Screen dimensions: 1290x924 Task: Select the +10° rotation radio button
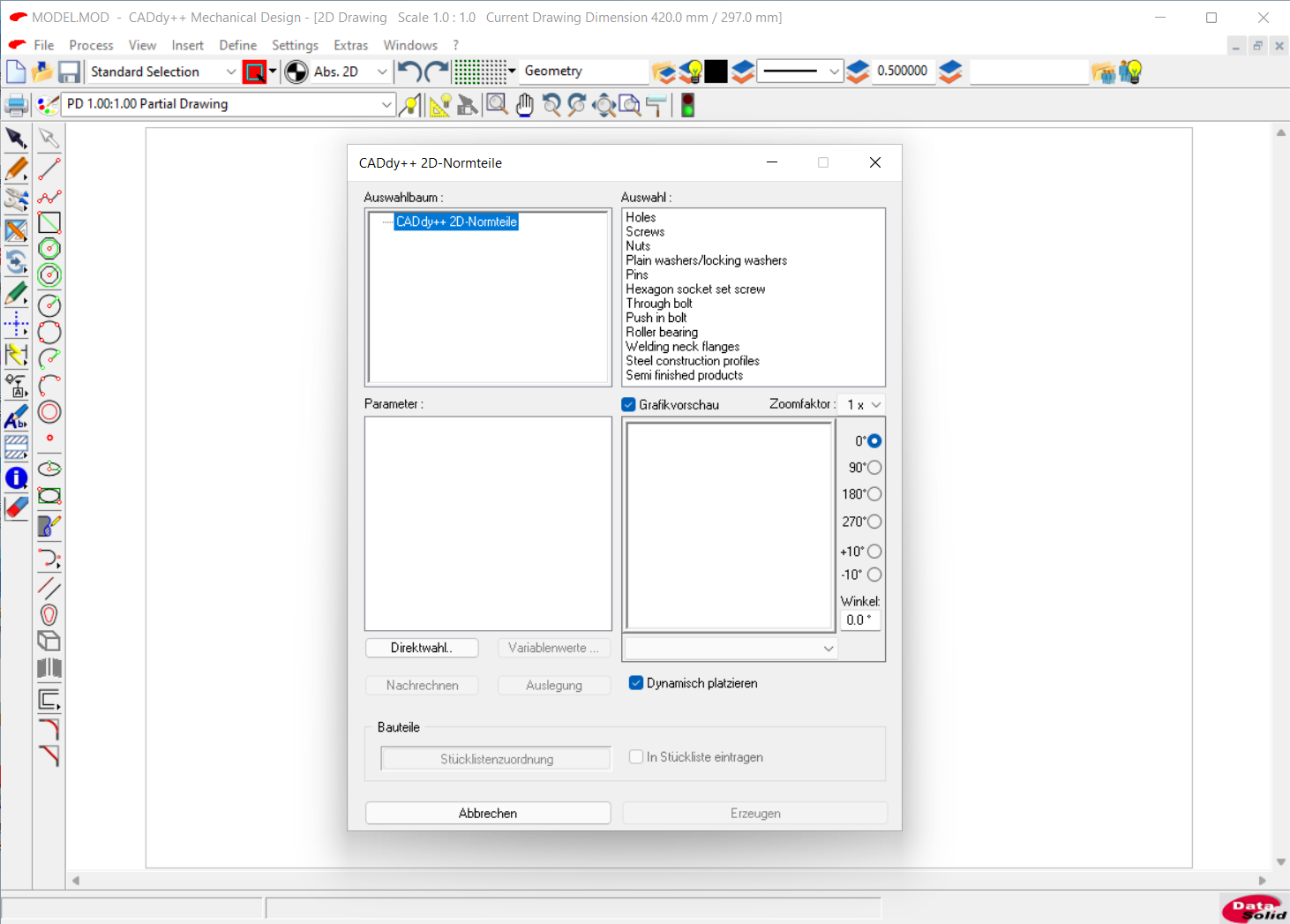pos(874,552)
